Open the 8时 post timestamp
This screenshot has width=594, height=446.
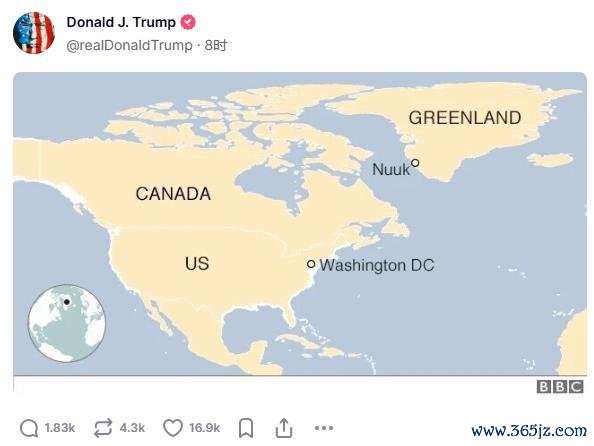point(216,45)
